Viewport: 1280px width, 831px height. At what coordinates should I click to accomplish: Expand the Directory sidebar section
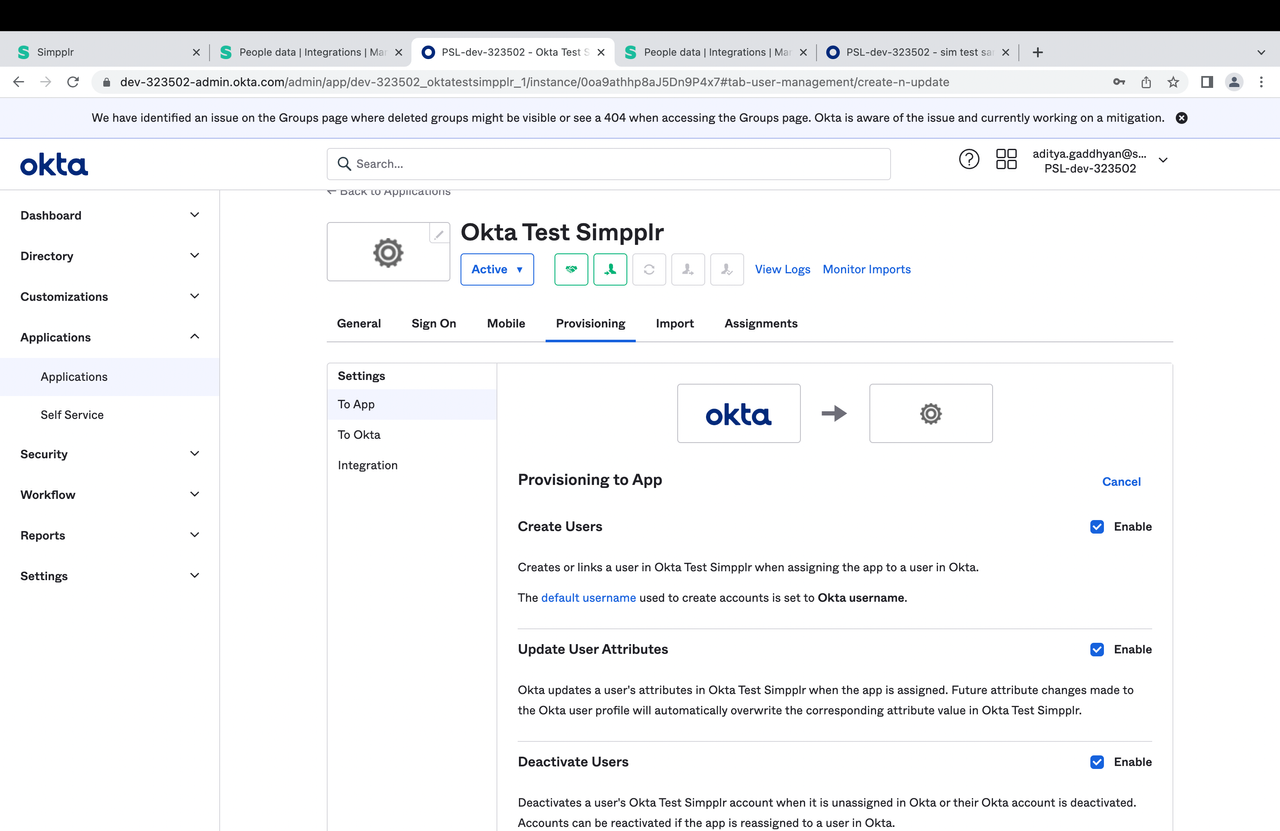click(x=110, y=255)
